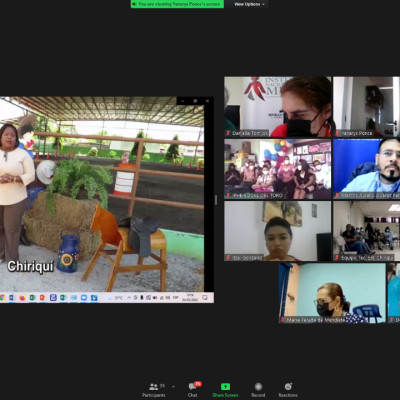Expand the Participants caret arrow
Image resolution: width=400 pixels, height=400 pixels.
pyautogui.click(x=173, y=387)
